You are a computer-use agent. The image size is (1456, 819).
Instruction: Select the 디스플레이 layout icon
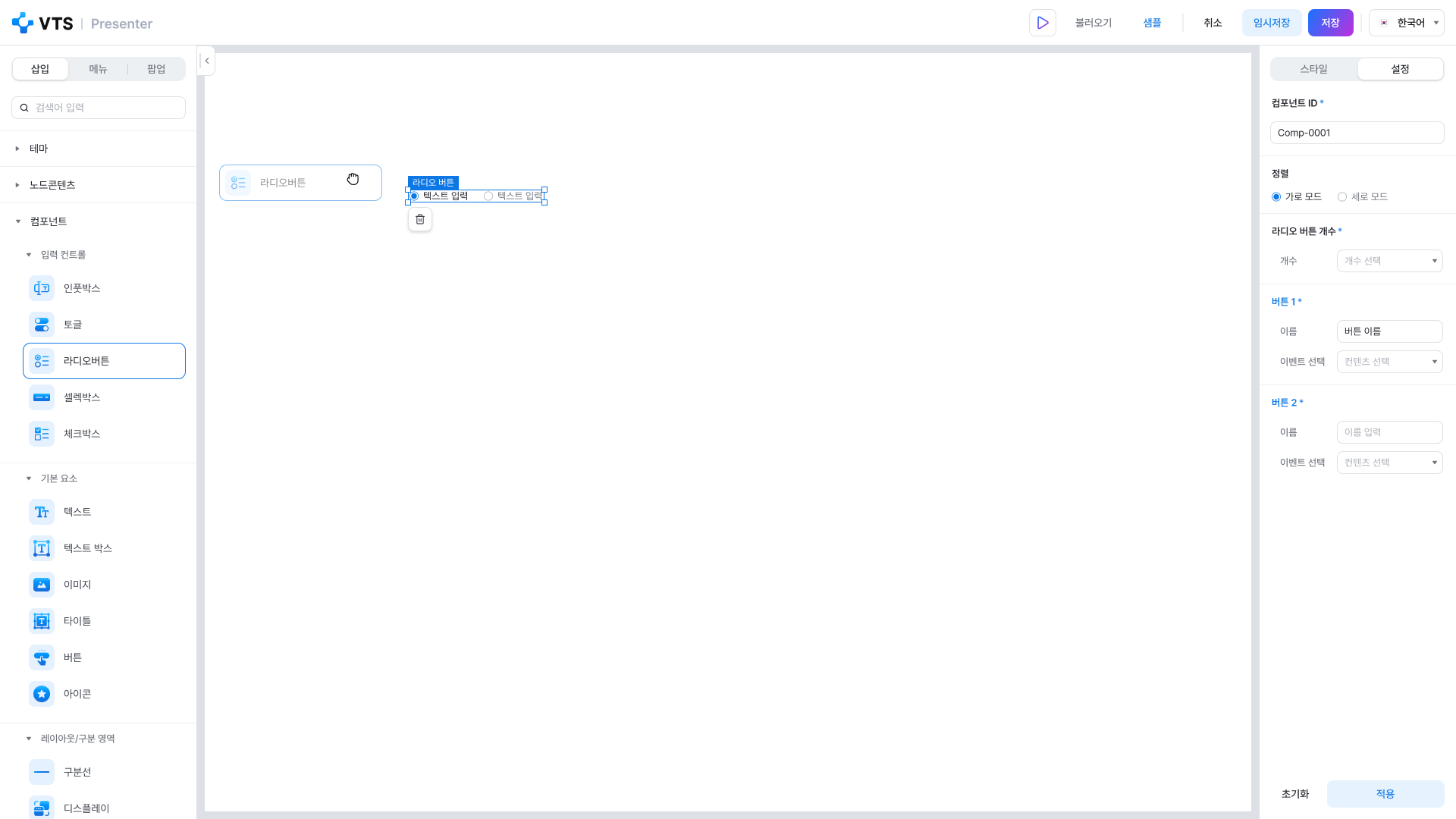42,808
